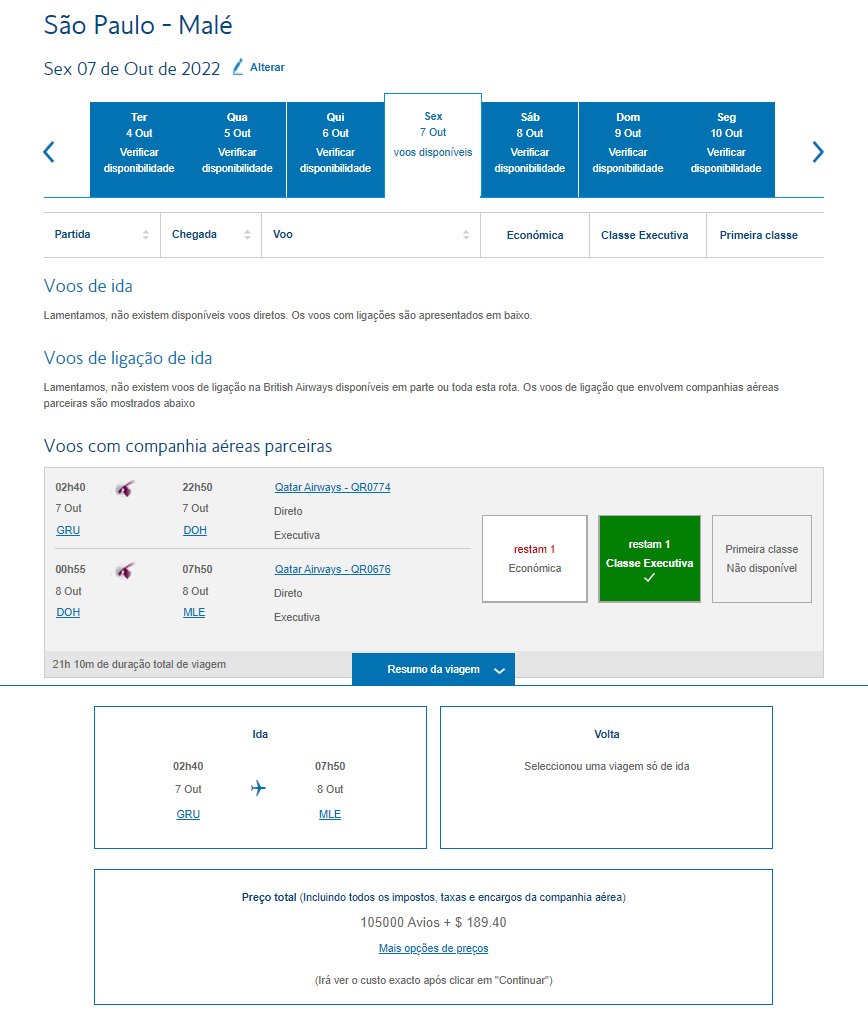Click the 02h40 departure time in flight list
The width and height of the screenshot is (868, 1016).
70,487
